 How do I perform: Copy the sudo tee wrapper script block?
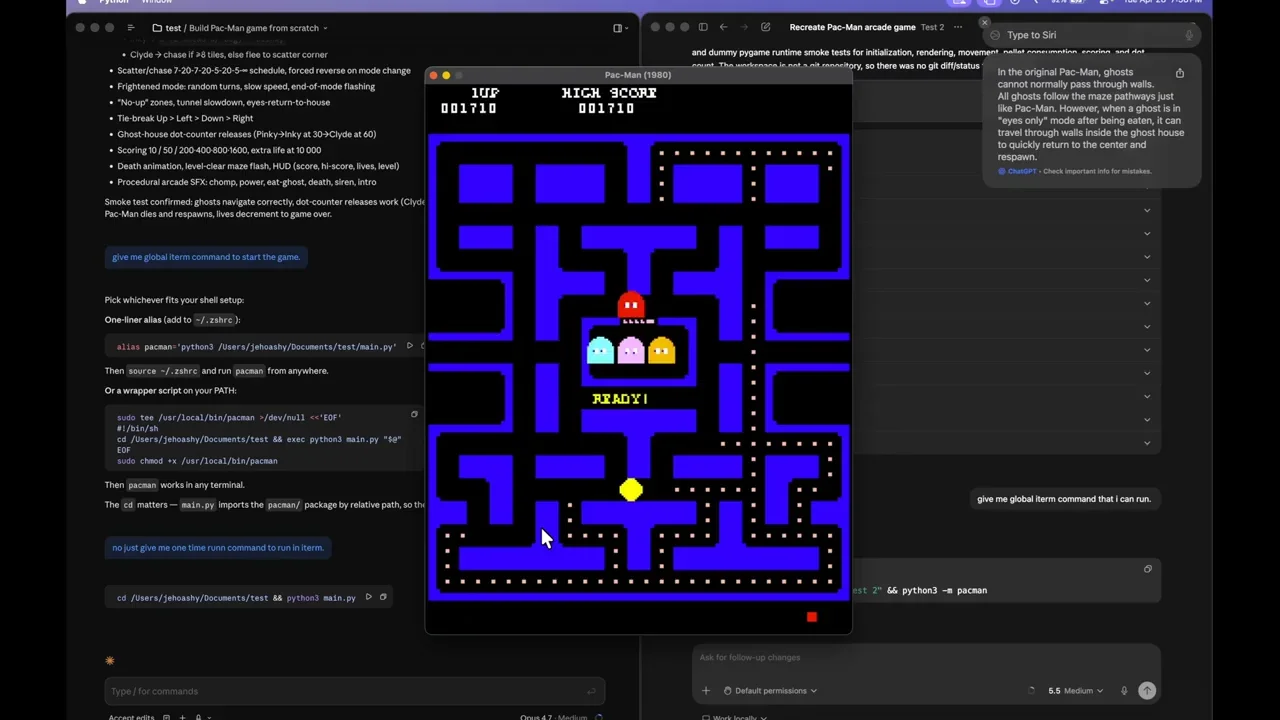(414, 414)
